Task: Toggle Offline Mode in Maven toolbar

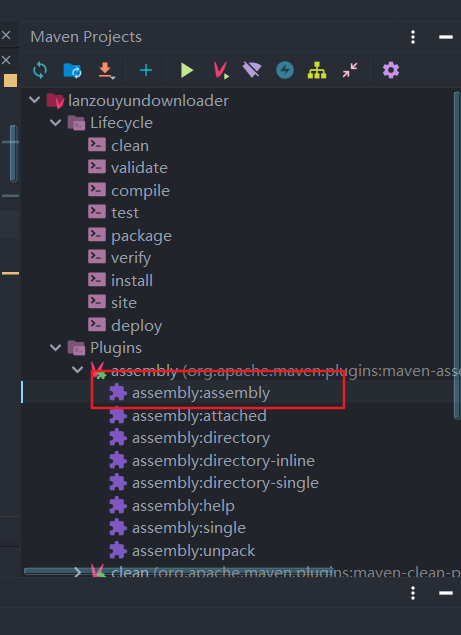Action: [x=252, y=70]
